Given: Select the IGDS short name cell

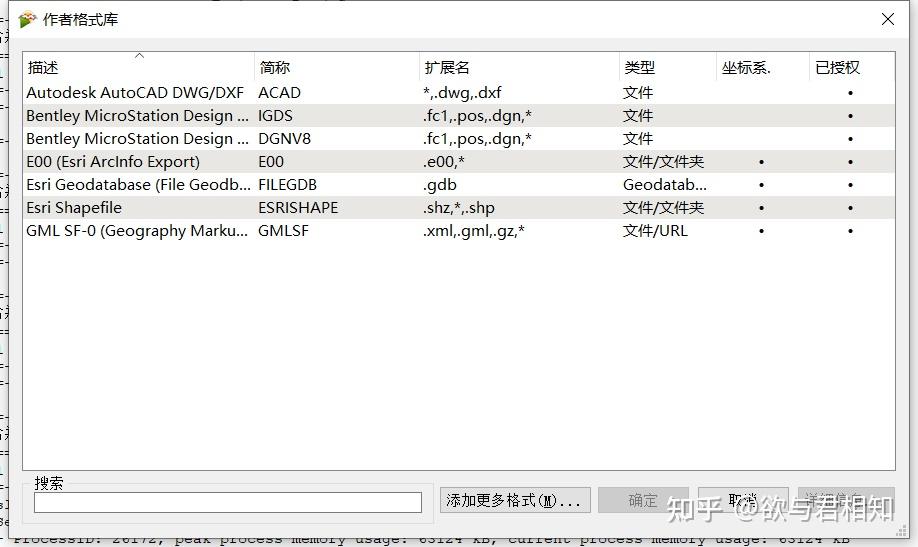Looking at the screenshot, I should click(x=275, y=116).
